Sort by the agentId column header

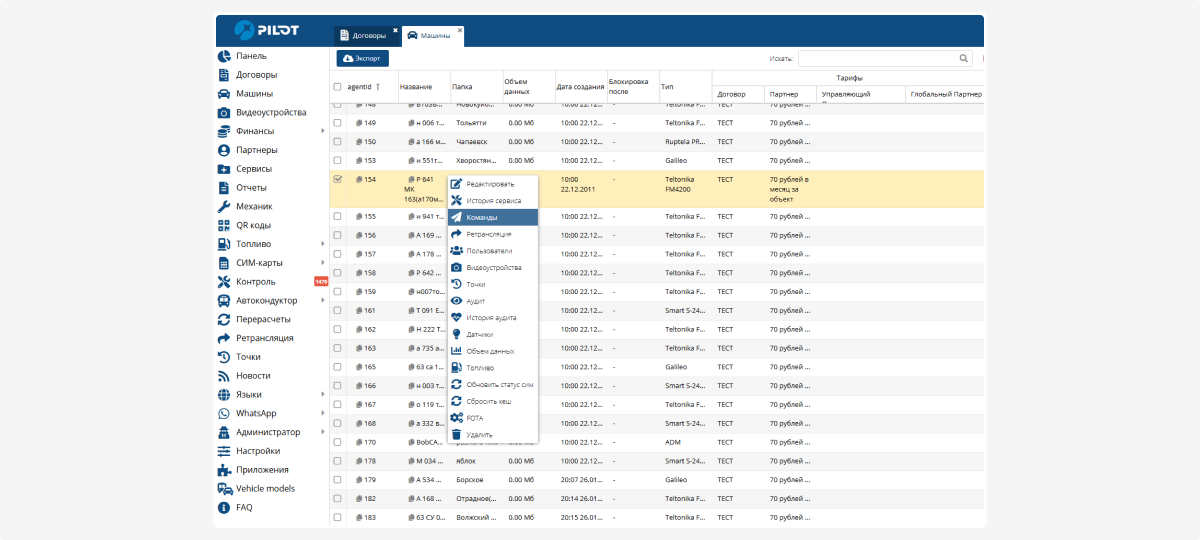coord(363,87)
